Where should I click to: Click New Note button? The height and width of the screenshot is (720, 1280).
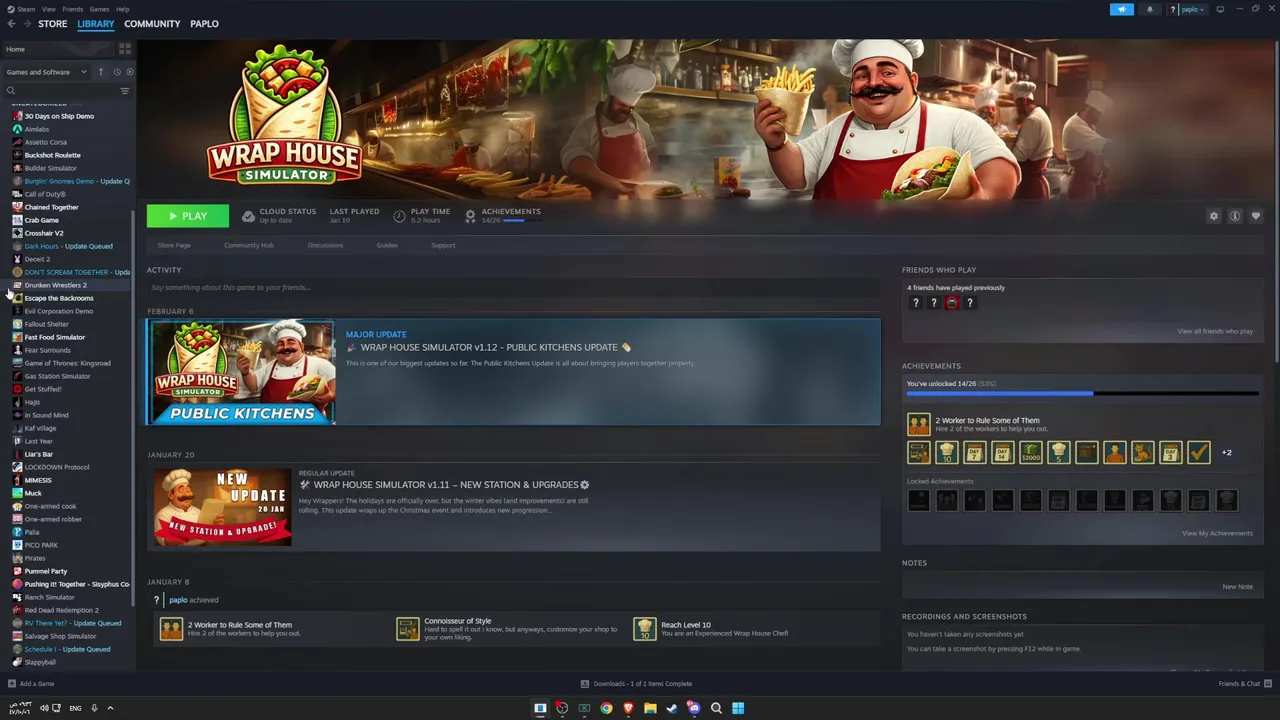pyautogui.click(x=1237, y=587)
